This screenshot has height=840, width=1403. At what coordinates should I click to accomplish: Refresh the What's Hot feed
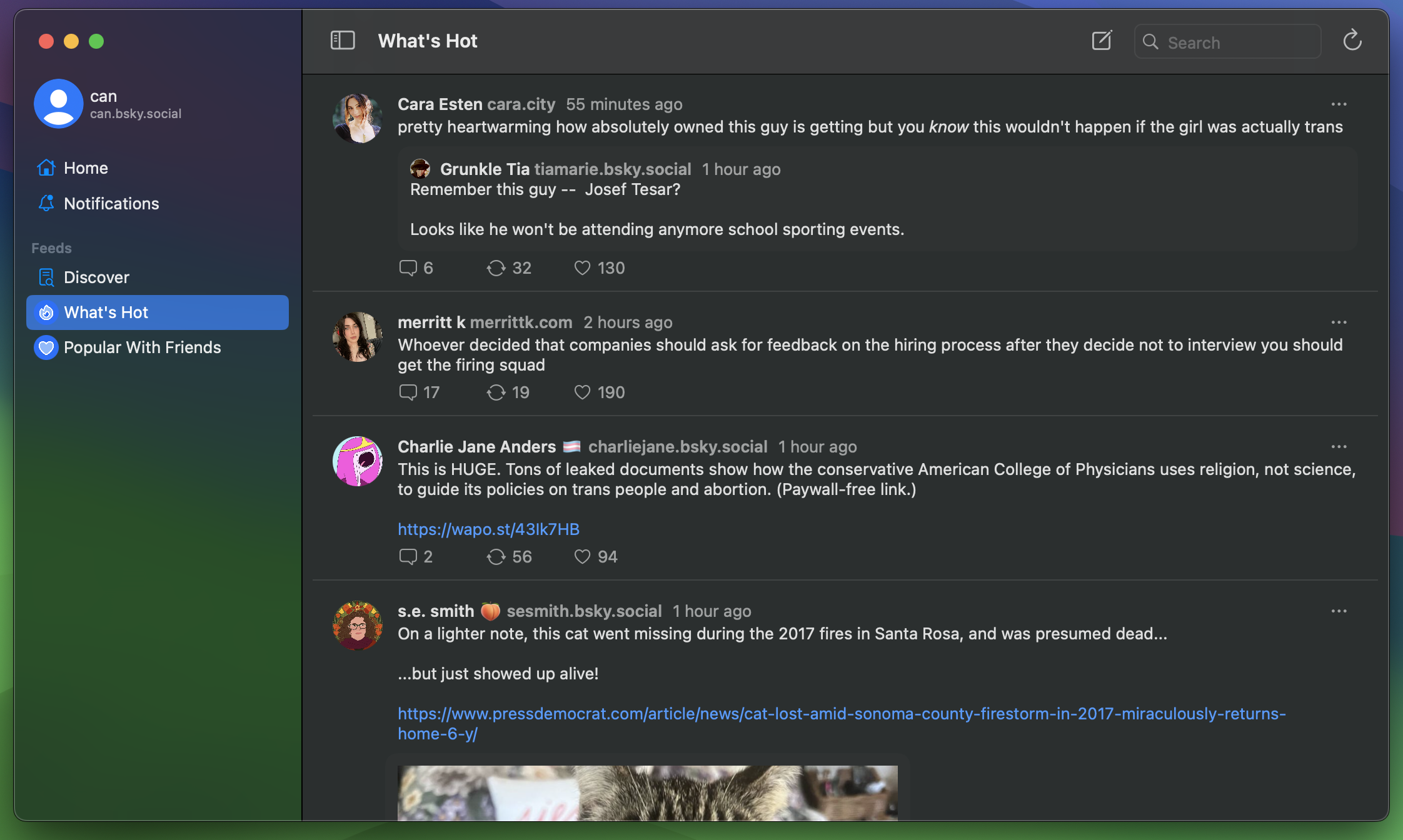pyautogui.click(x=1352, y=41)
